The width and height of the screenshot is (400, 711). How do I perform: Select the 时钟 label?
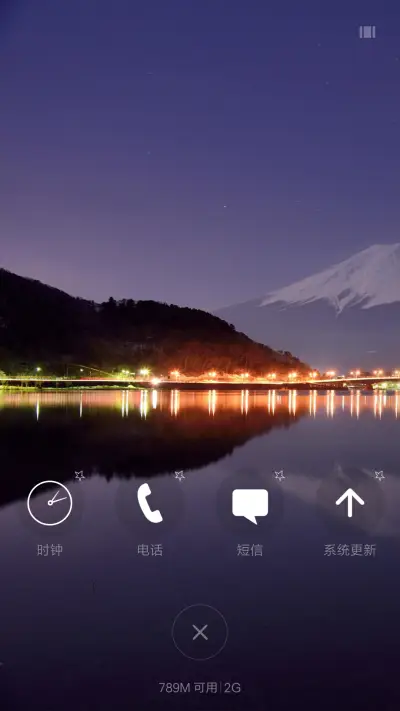tap(50, 550)
